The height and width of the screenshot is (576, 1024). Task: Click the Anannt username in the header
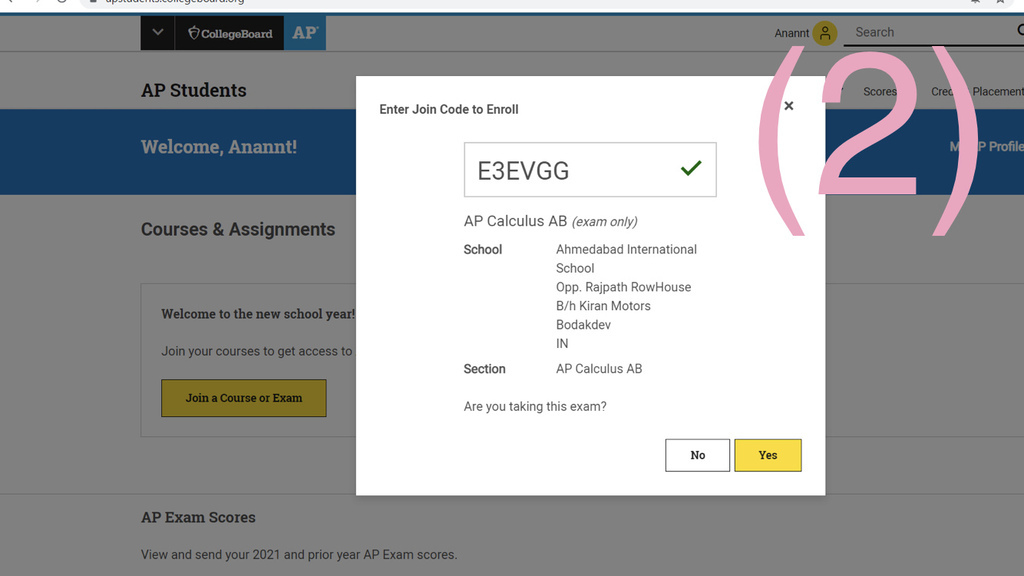(792, 33)
